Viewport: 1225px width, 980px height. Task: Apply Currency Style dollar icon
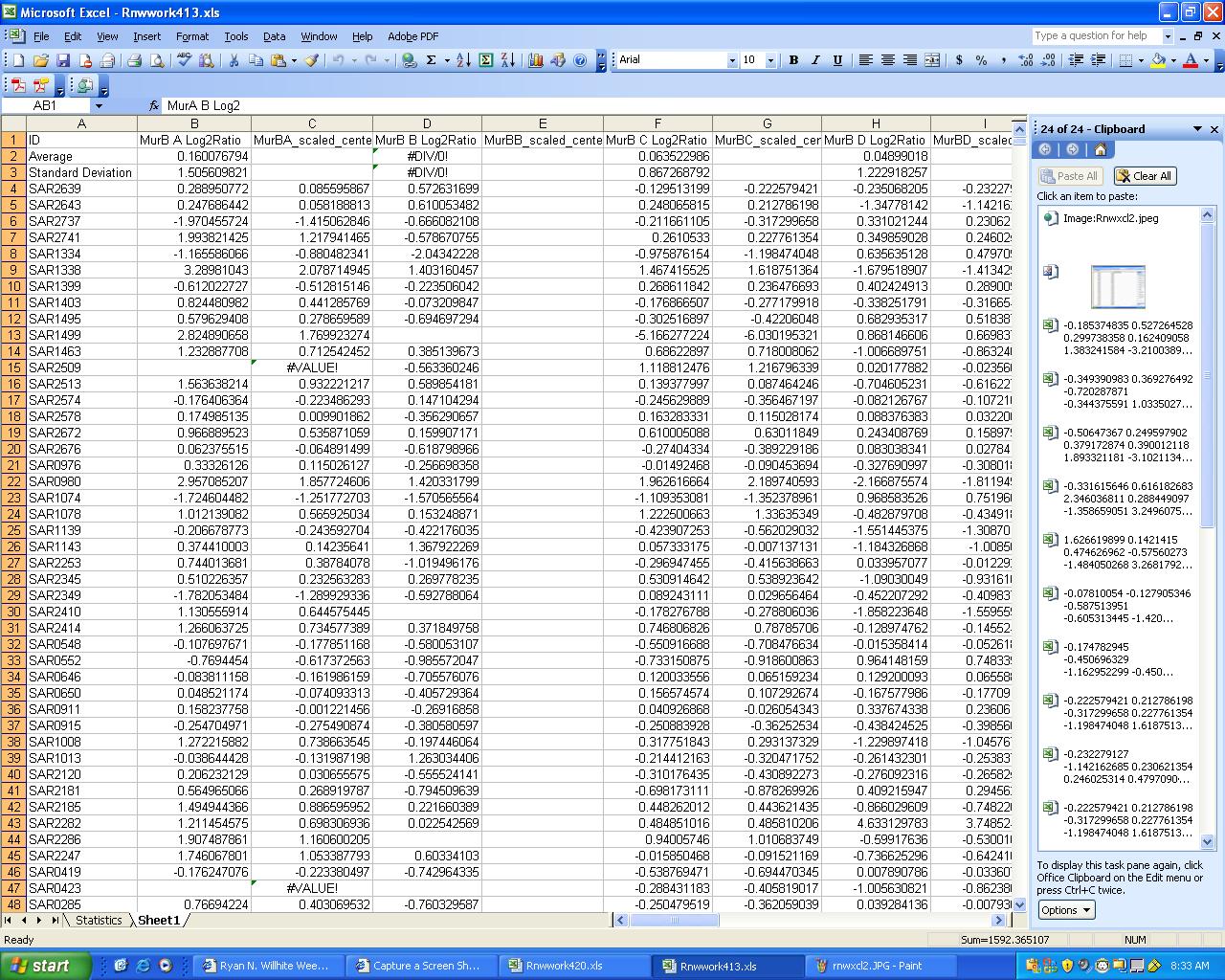click(x=959, y=60)
